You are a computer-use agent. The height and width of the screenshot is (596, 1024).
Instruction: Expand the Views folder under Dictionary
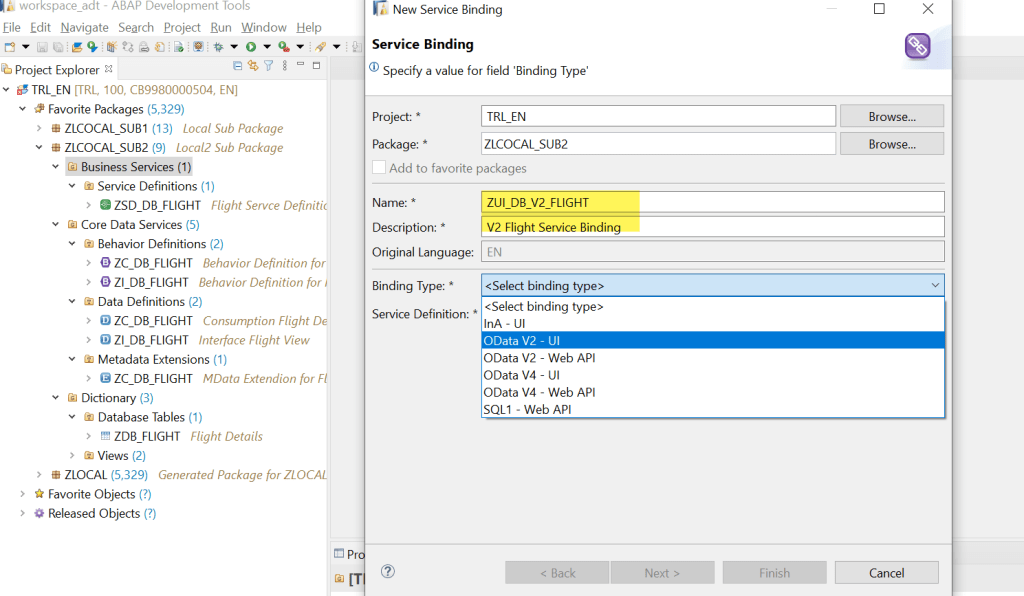72,456
